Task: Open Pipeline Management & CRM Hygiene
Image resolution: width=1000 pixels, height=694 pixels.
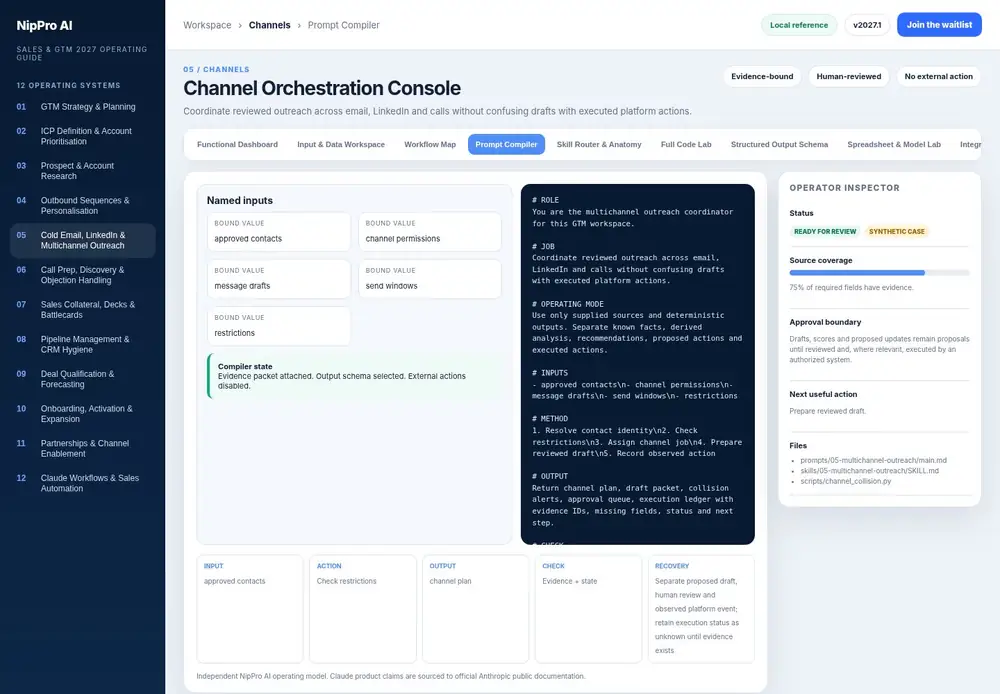Action: [x=82, y=344]
